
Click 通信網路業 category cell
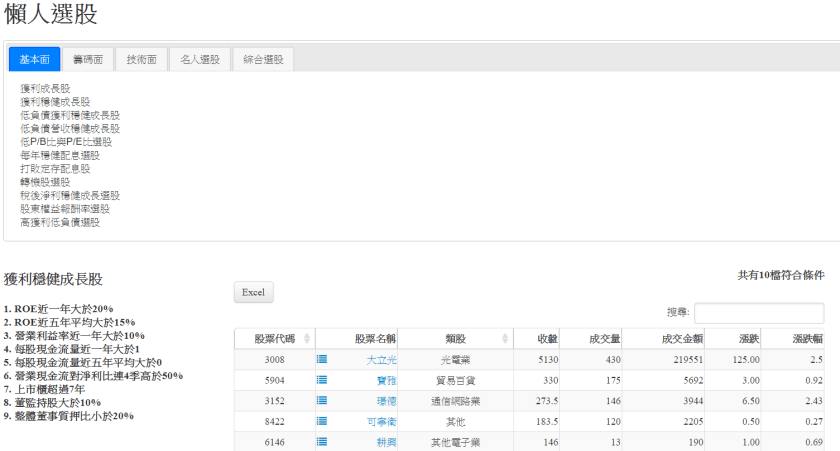(455, 401)
